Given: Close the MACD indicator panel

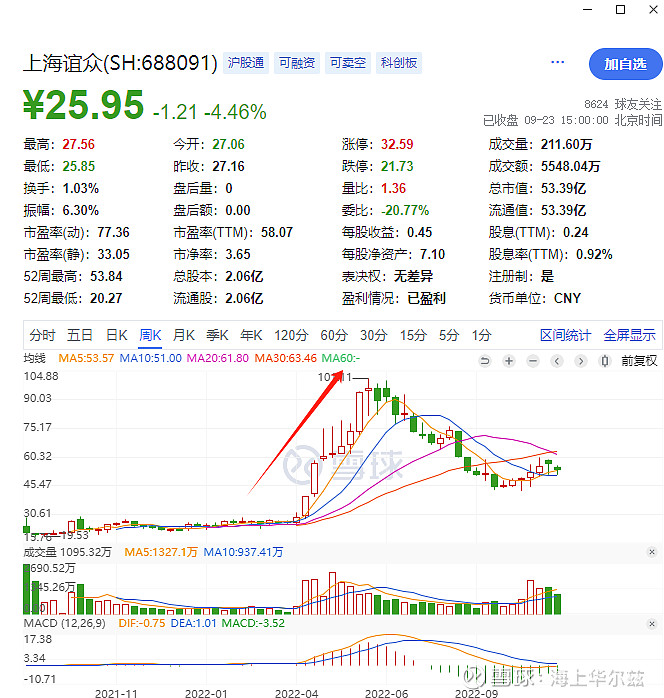Looking at the screenshot, I should [x=652, y=624].
